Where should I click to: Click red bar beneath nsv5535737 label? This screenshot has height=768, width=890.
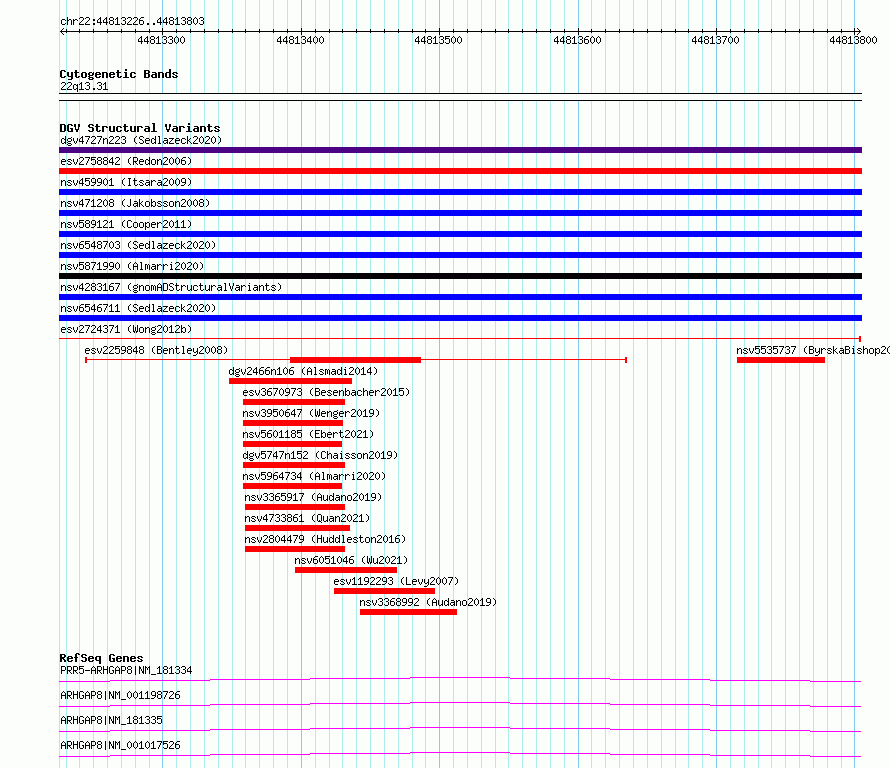coord(780,360)
